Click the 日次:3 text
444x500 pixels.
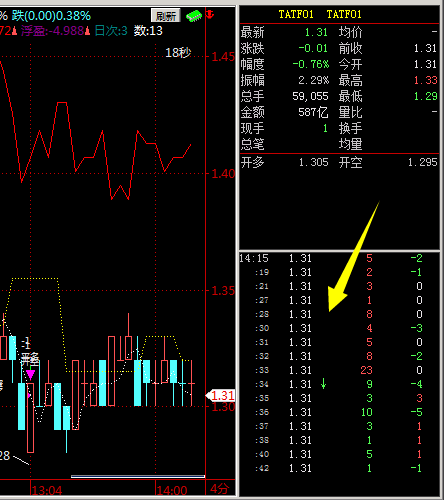pyautogui.click(x=111, y=31)
